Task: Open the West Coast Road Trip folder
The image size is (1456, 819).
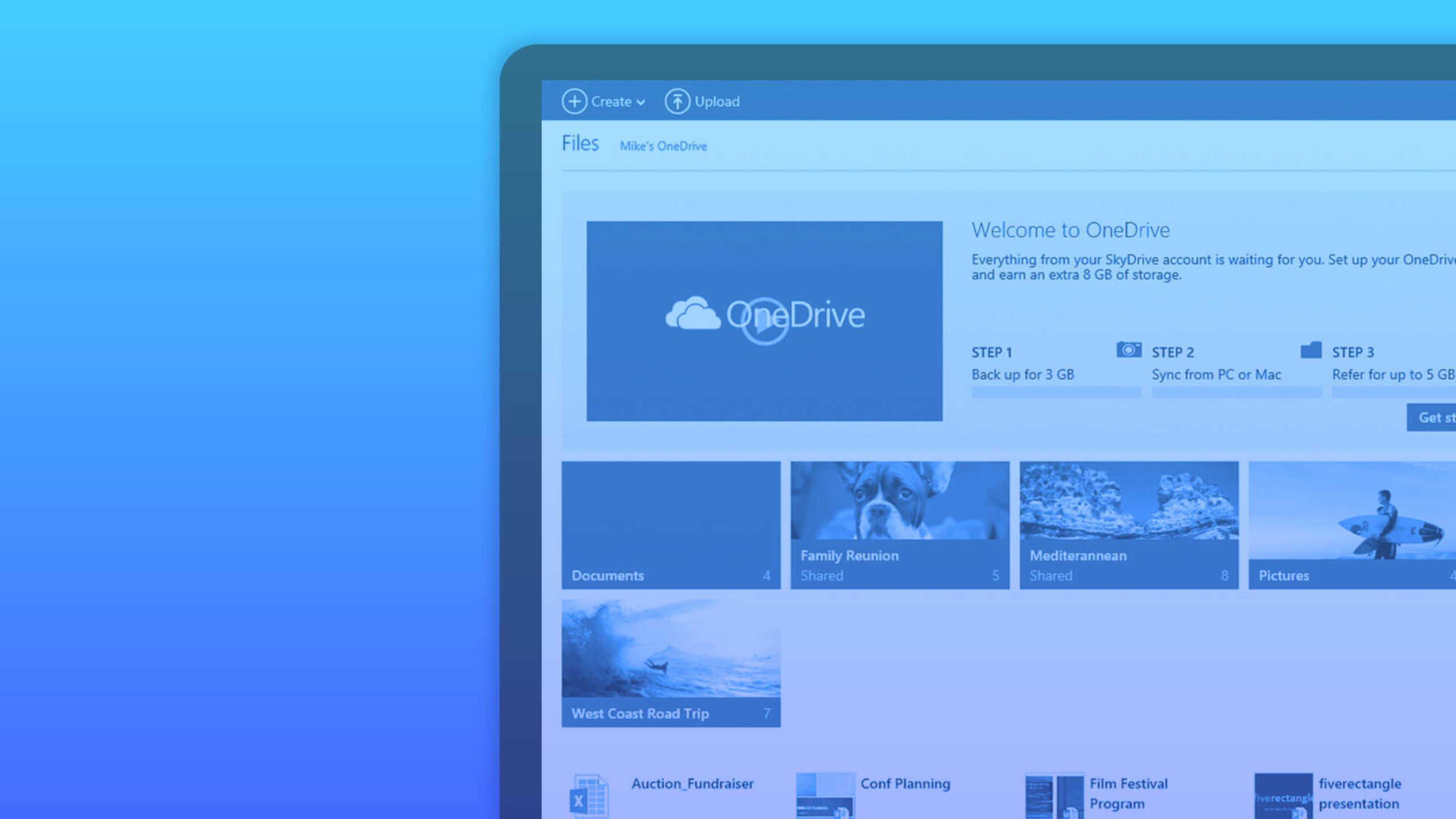Action: pyautogui.click(x=671, y=663)
